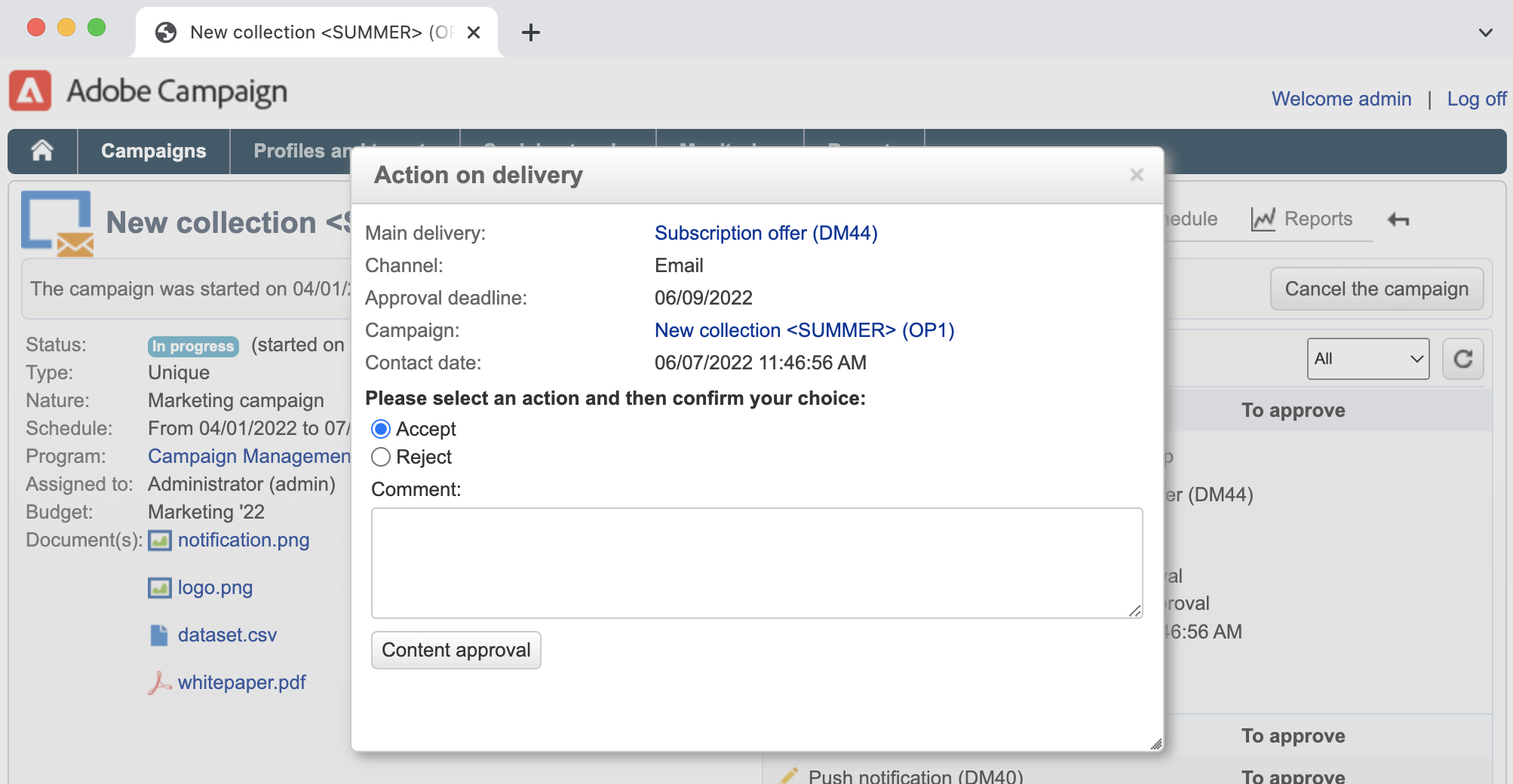Click the Reports chart icon
Screen dimensions: 1513x784
tap(1263, 219)
